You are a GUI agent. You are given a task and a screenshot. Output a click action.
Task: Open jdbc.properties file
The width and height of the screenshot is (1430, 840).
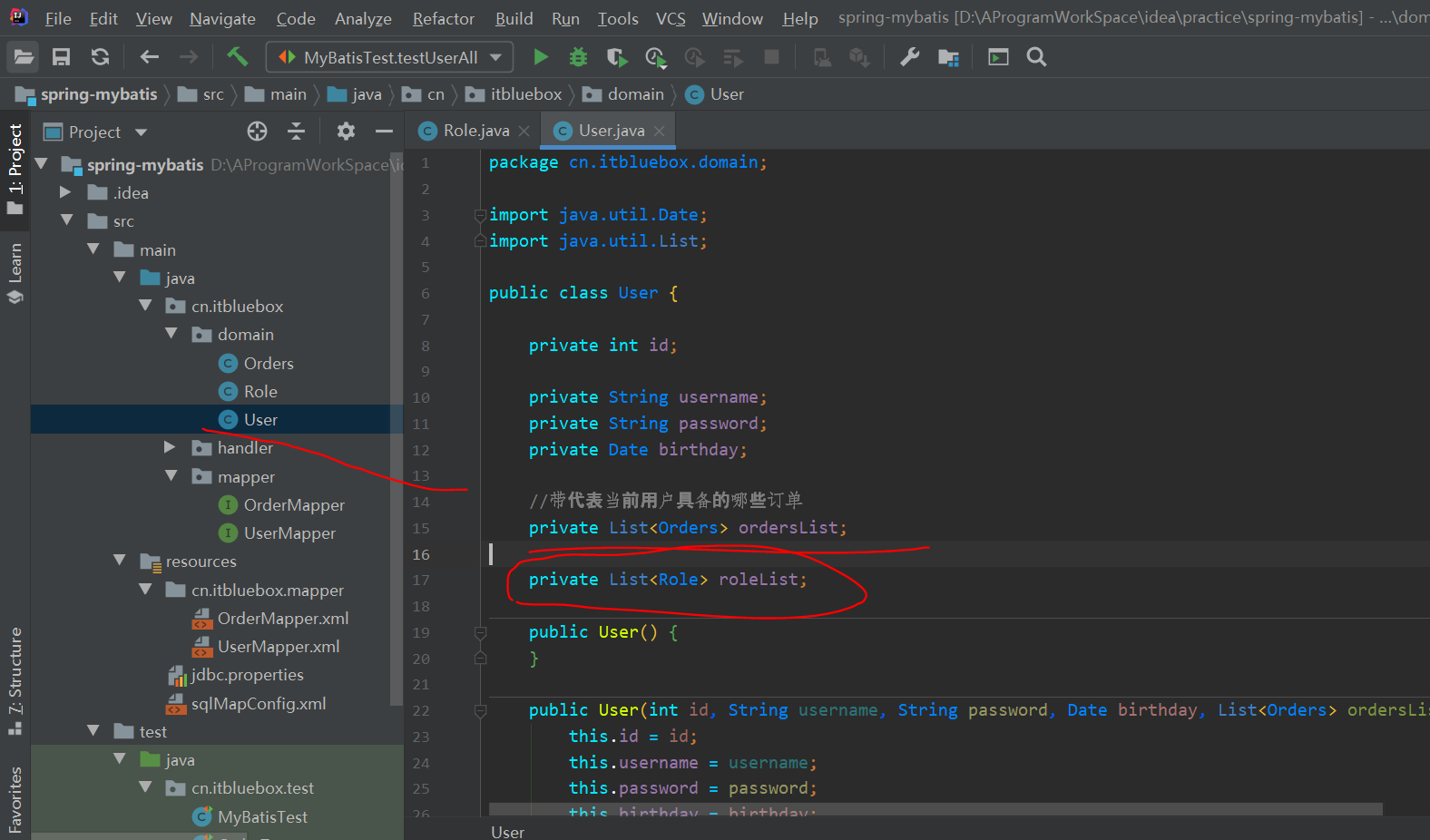point(236,674)
